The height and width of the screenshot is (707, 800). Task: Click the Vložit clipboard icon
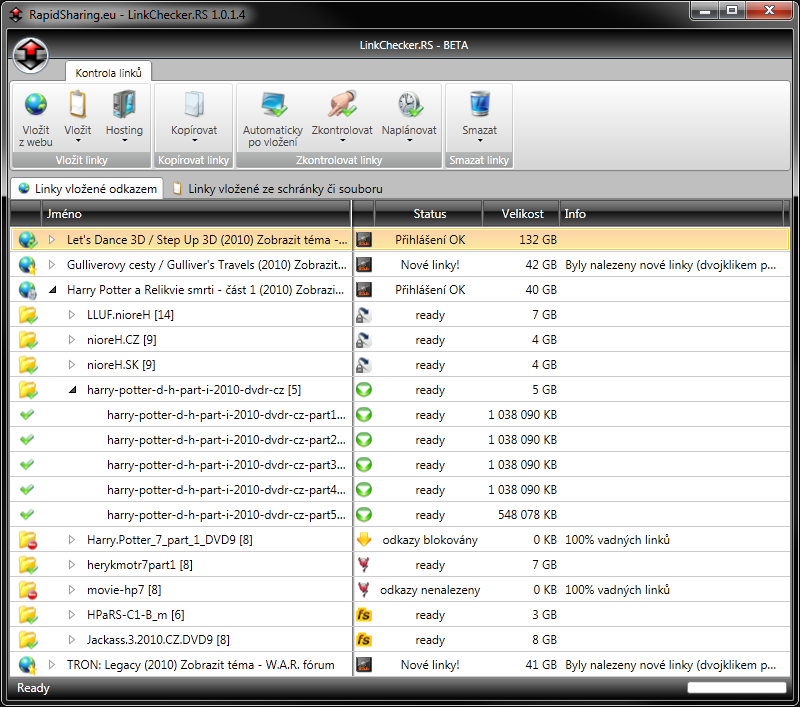click(77, 105)
